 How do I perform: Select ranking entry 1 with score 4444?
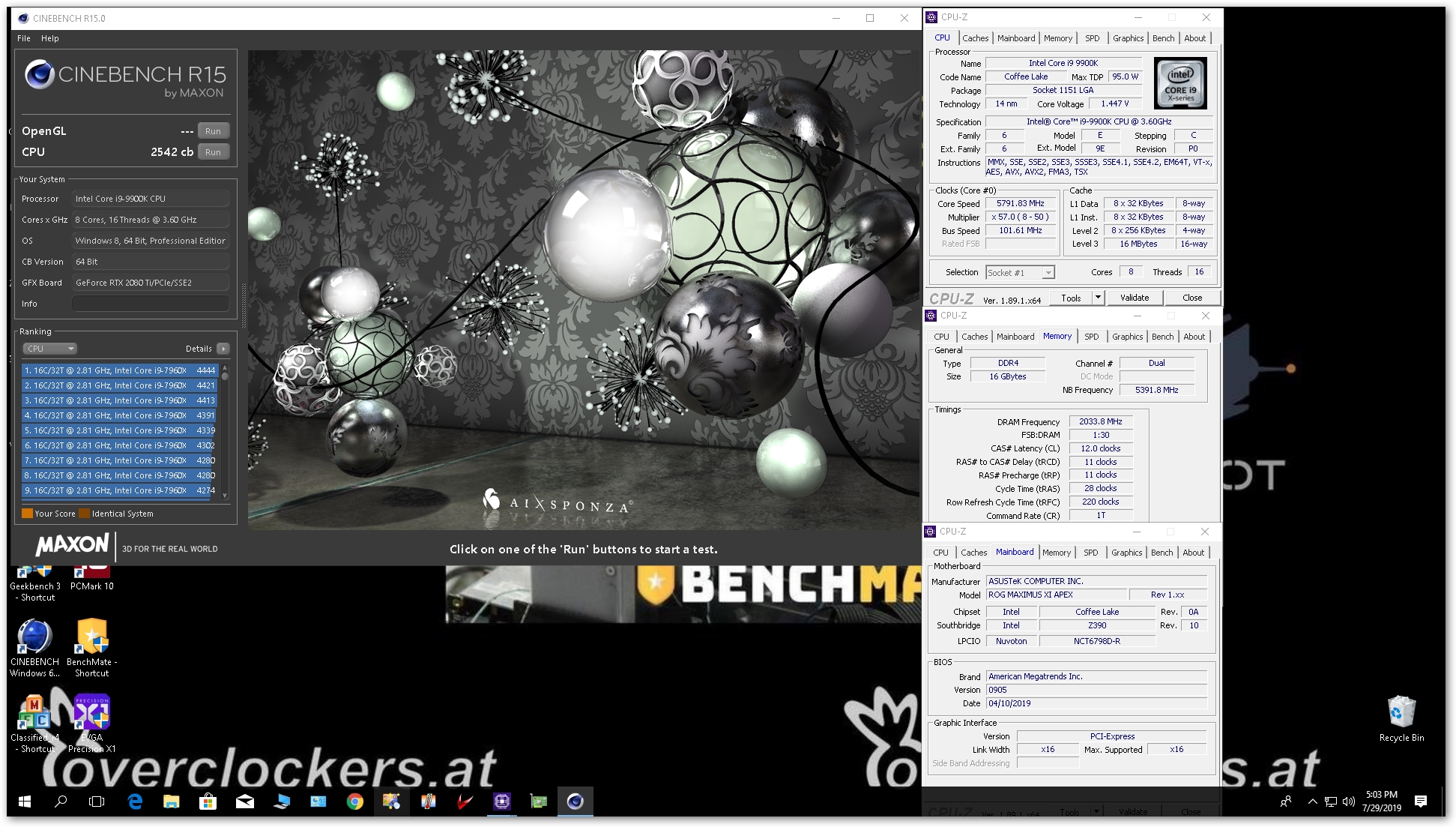coord(119,370)
